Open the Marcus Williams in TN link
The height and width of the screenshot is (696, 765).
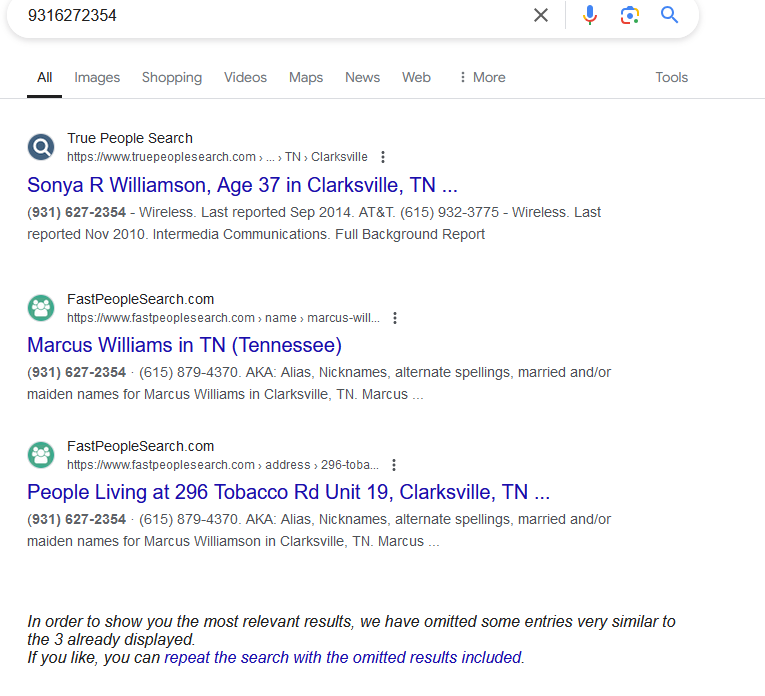pos(184,345)
